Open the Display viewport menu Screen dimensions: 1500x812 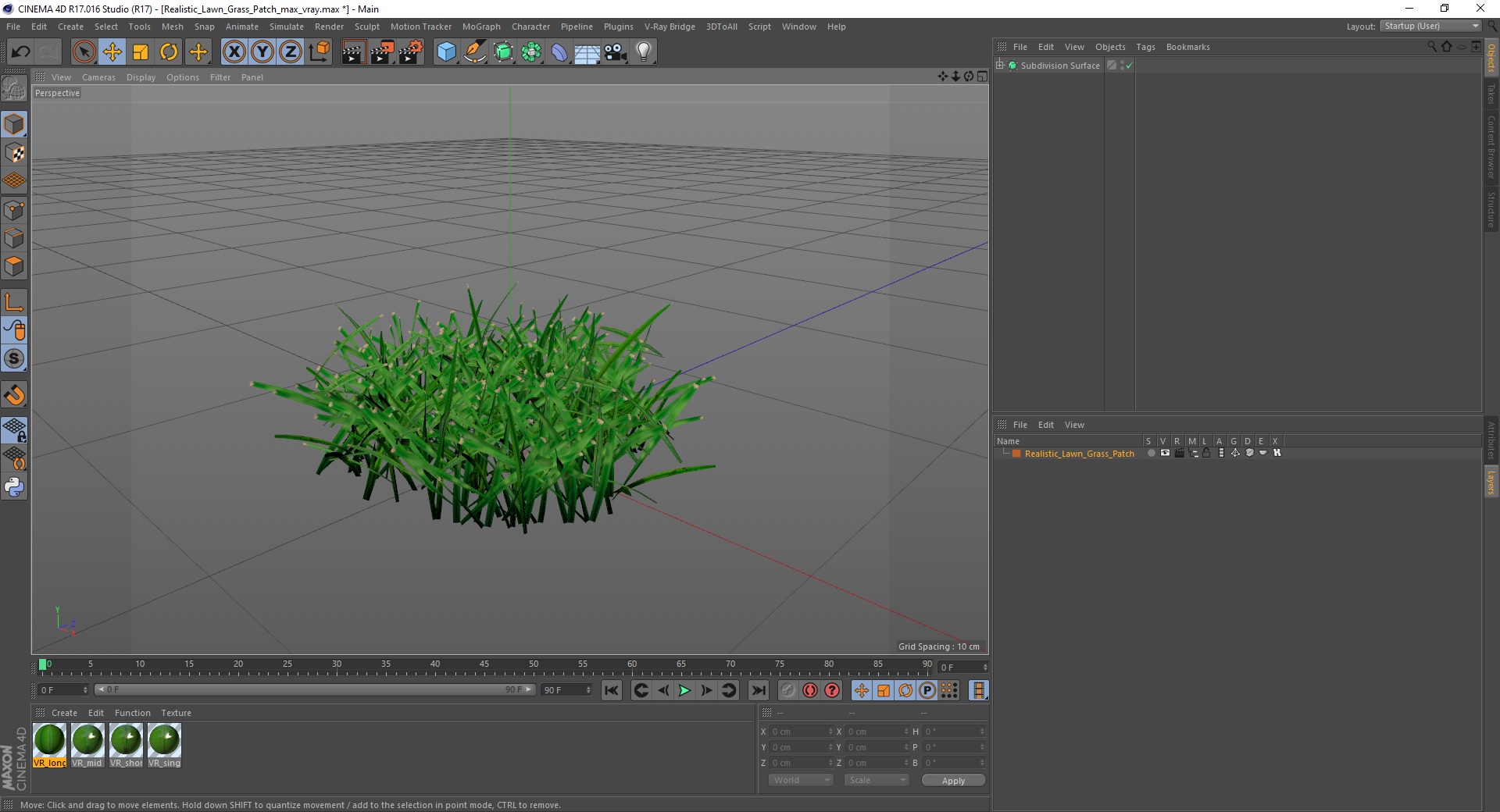click(141, 77)
